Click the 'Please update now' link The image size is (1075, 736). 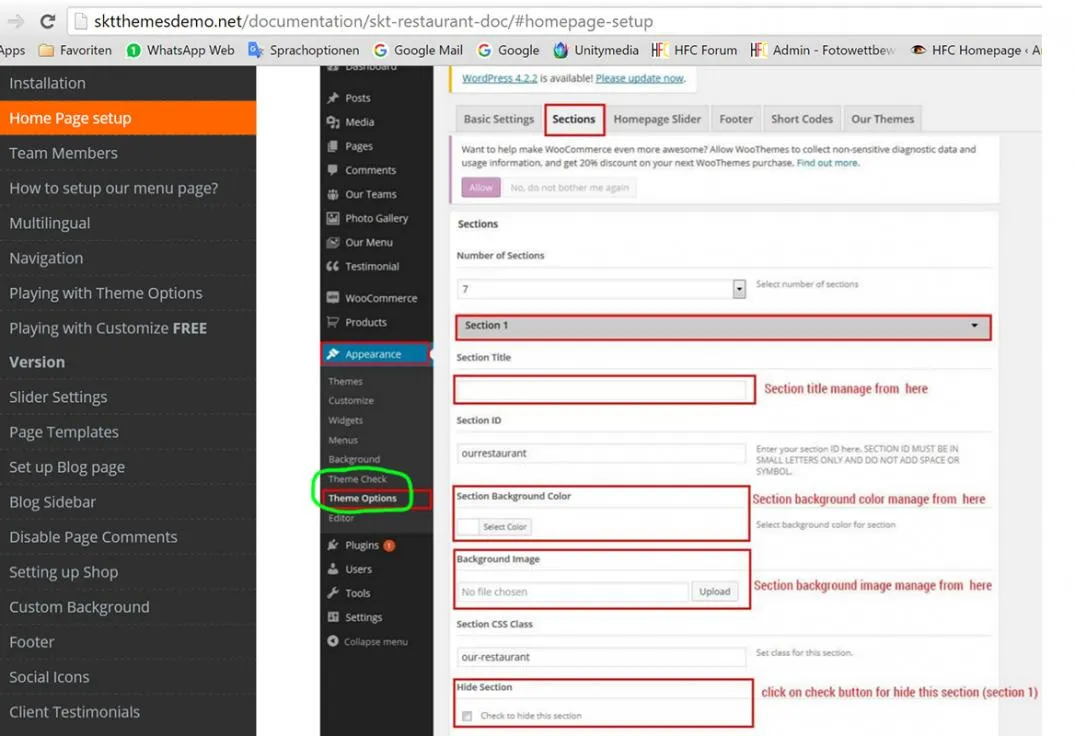(640, 78)
